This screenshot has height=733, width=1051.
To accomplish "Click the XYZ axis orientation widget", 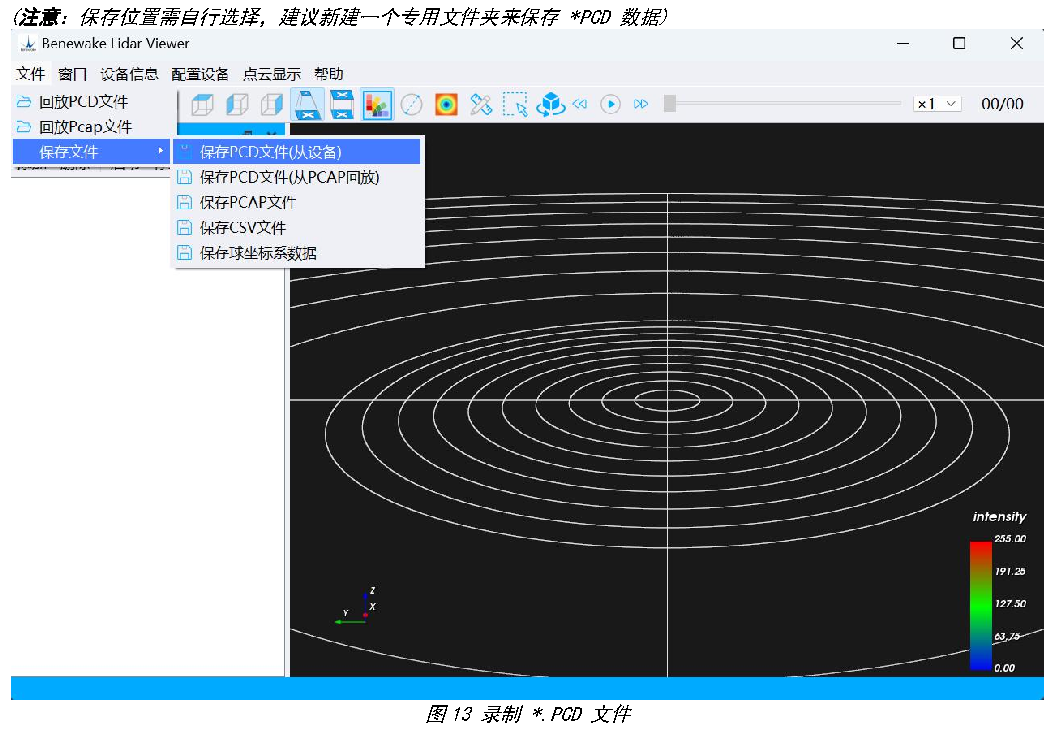I will tap(356, 606).
